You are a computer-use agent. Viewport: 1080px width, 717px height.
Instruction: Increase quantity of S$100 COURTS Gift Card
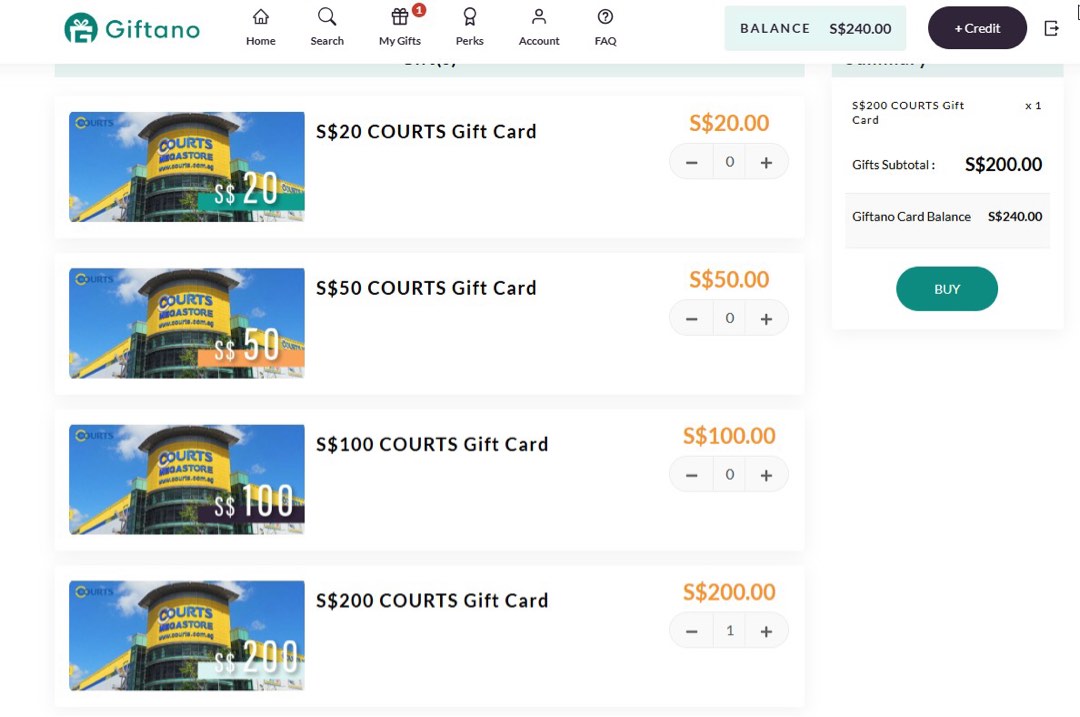click(x=766, y=474)
